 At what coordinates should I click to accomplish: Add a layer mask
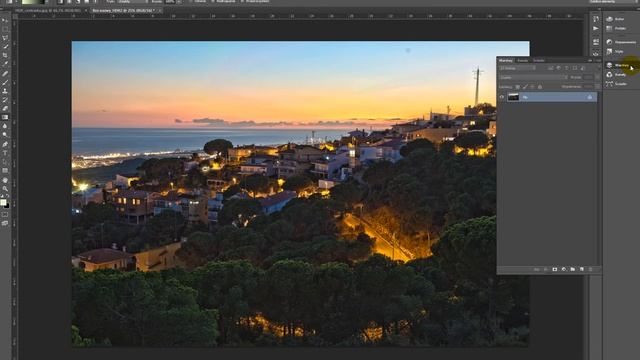click(x=555, y=269)
